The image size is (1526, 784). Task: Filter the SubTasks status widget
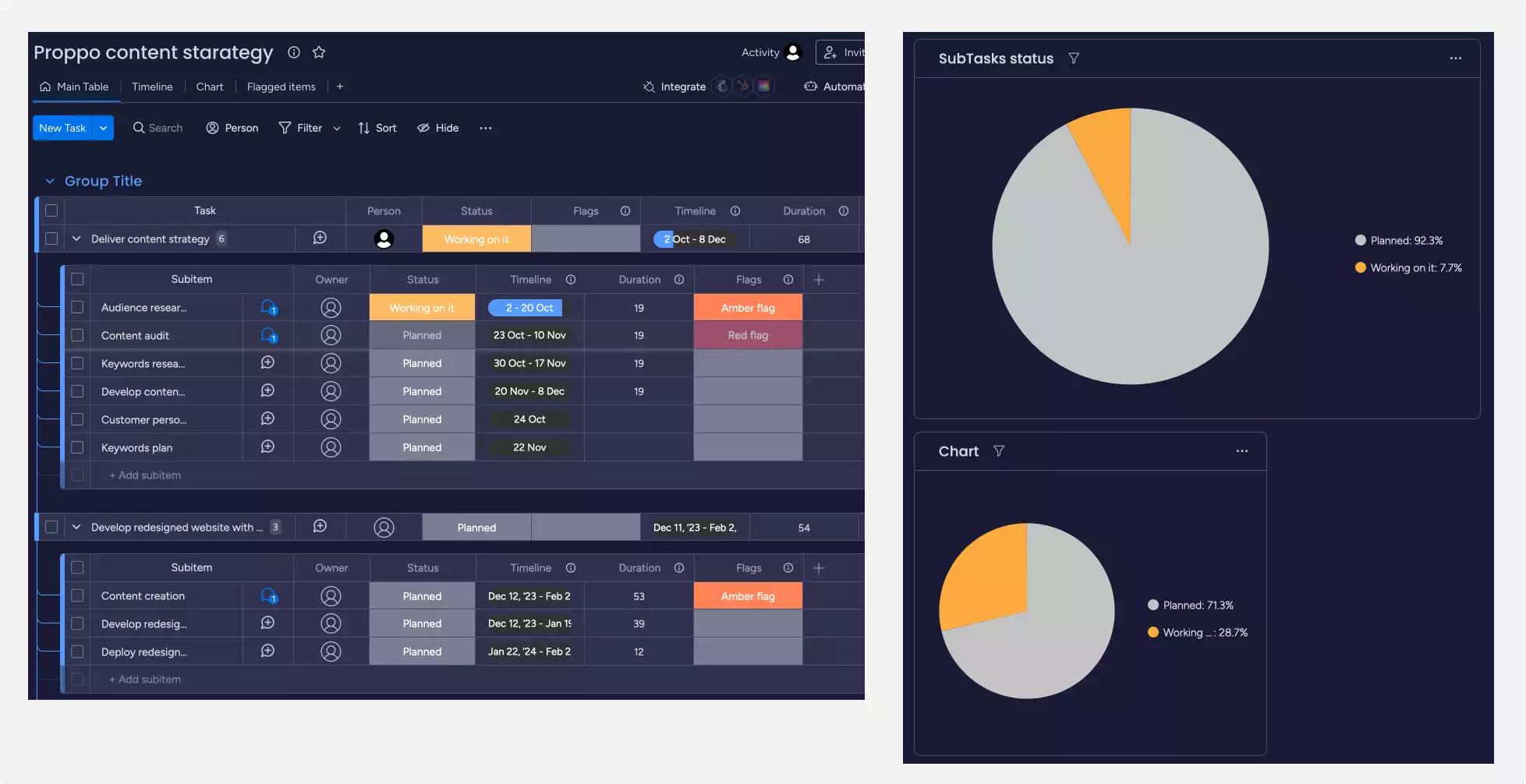pos(1074,58)
